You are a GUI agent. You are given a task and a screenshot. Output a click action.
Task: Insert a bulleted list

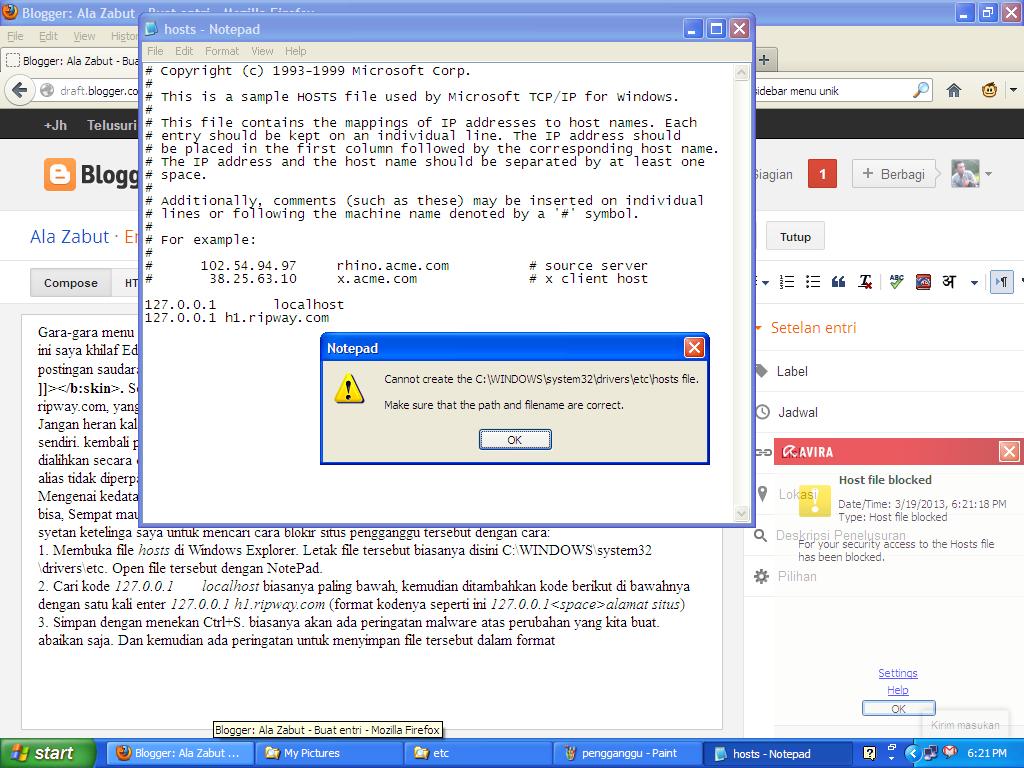point(812,282)
